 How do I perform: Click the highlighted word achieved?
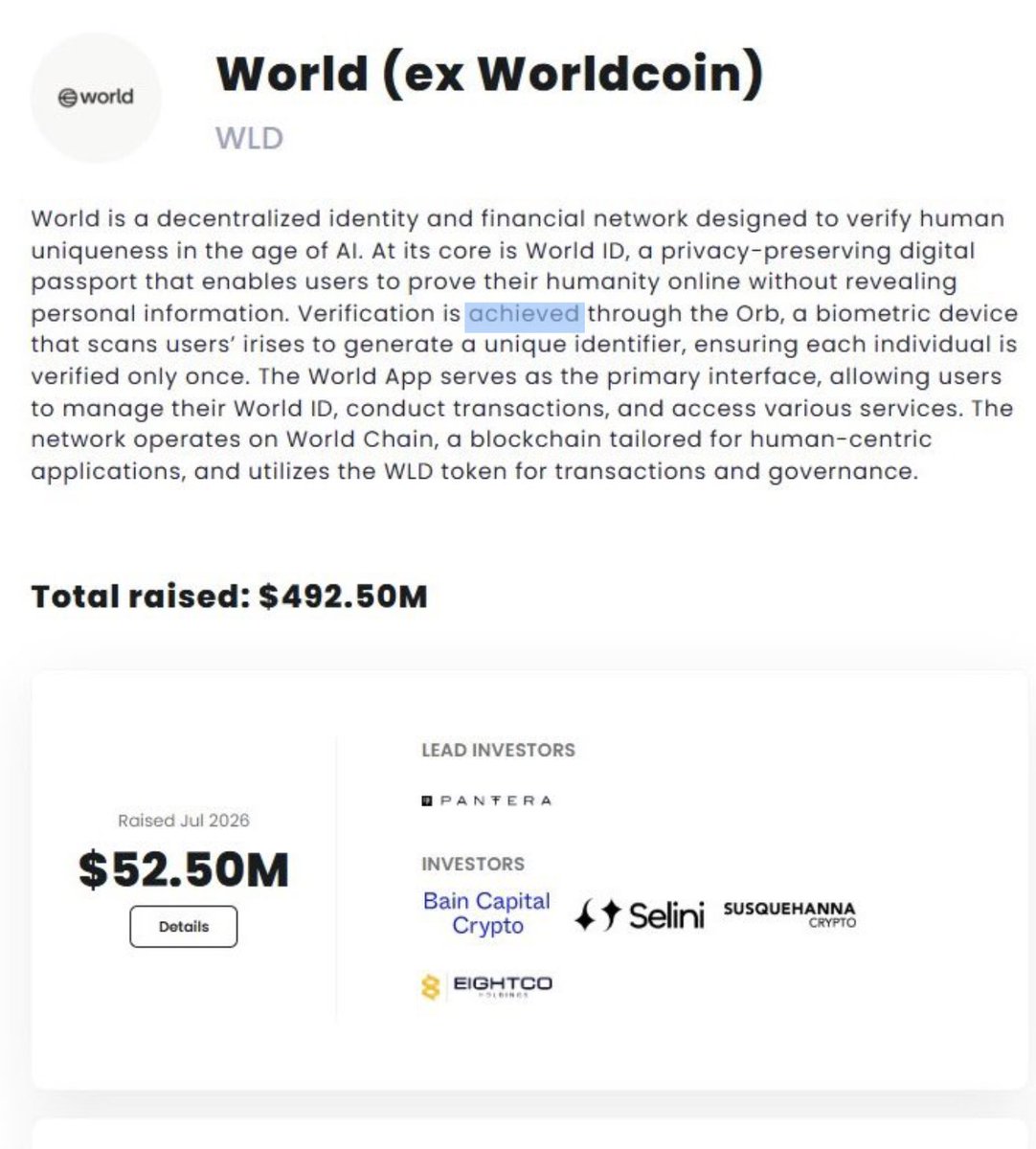tap(525, 314)
